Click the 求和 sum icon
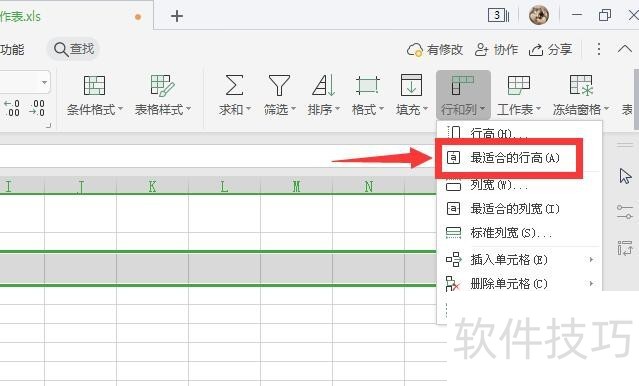Viewport: 639px width, 386px height. [x=234, y=85]
